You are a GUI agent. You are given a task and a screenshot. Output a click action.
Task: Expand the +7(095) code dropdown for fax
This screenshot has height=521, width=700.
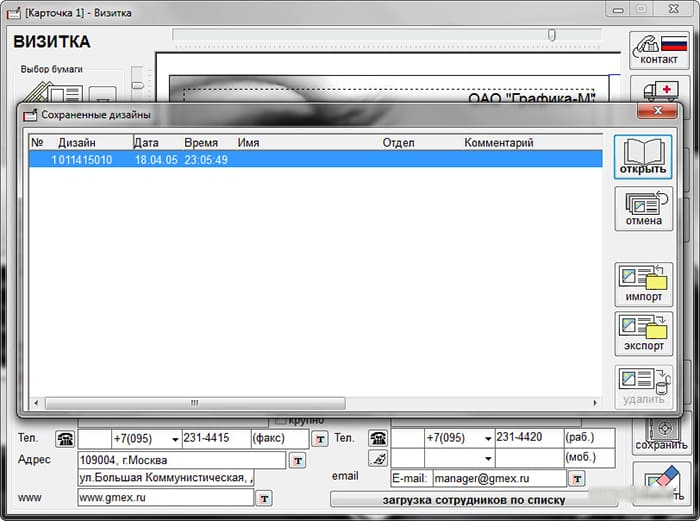(175, 439)
